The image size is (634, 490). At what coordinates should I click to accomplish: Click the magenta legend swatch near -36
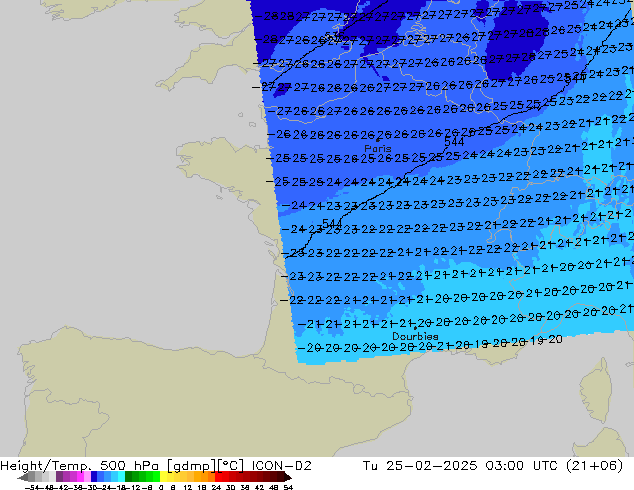pos(80,477)
